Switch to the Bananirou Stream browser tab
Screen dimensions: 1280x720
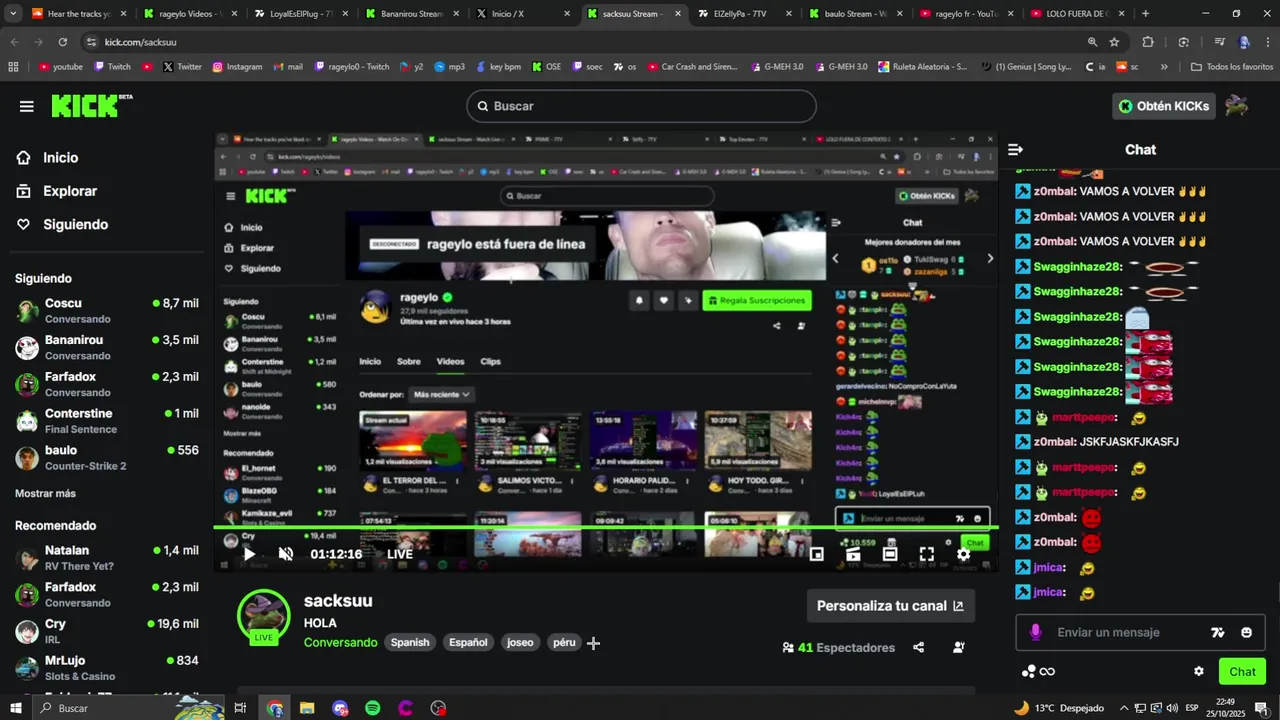pos(410,14)
